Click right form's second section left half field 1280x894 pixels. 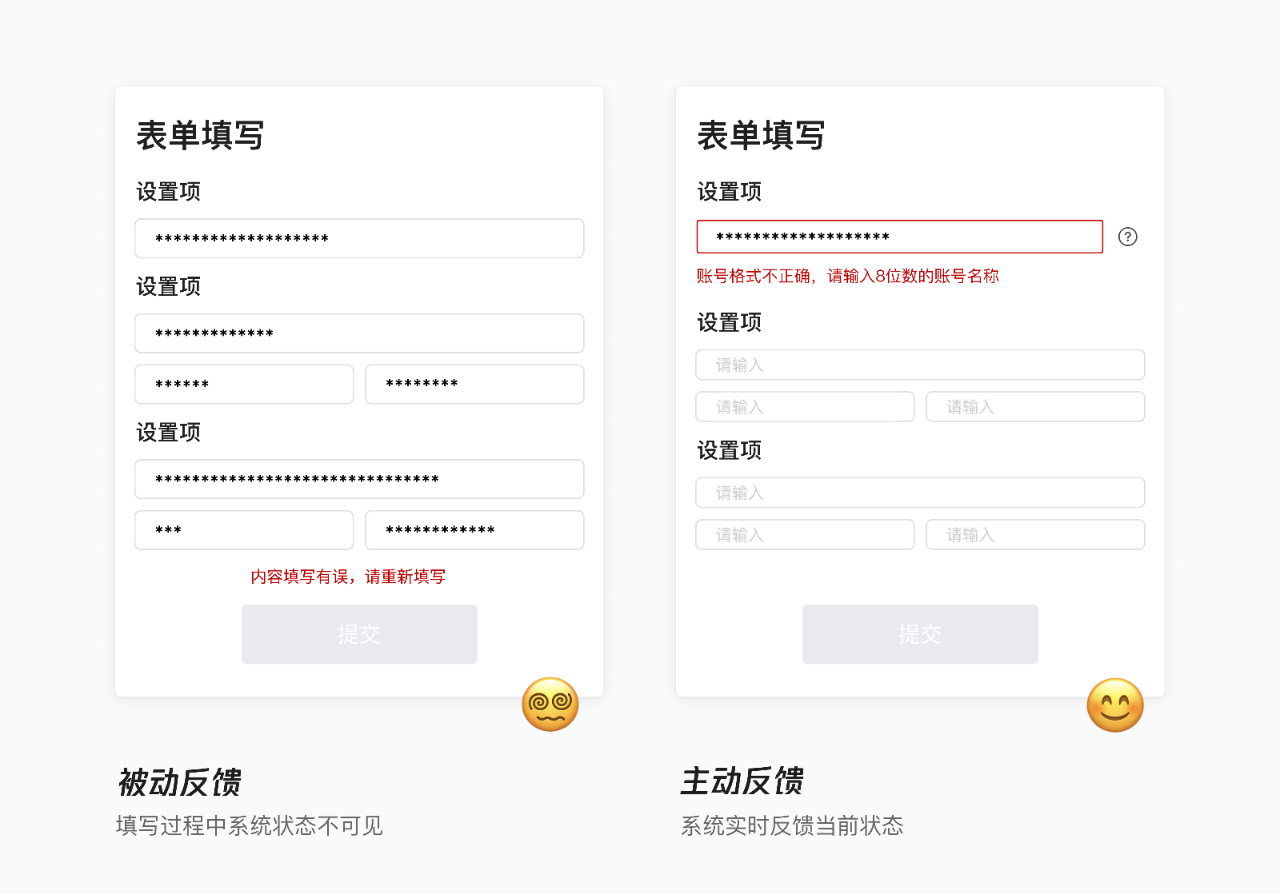pos(805,407)
